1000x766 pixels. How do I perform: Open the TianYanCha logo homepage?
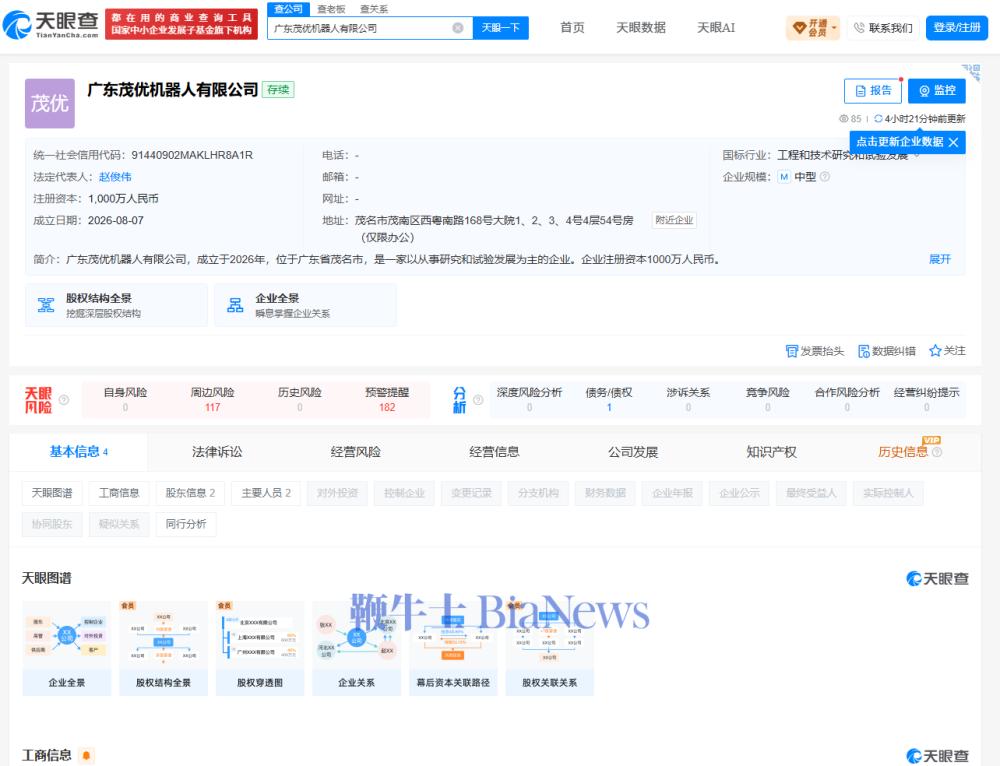click(51, 24)
